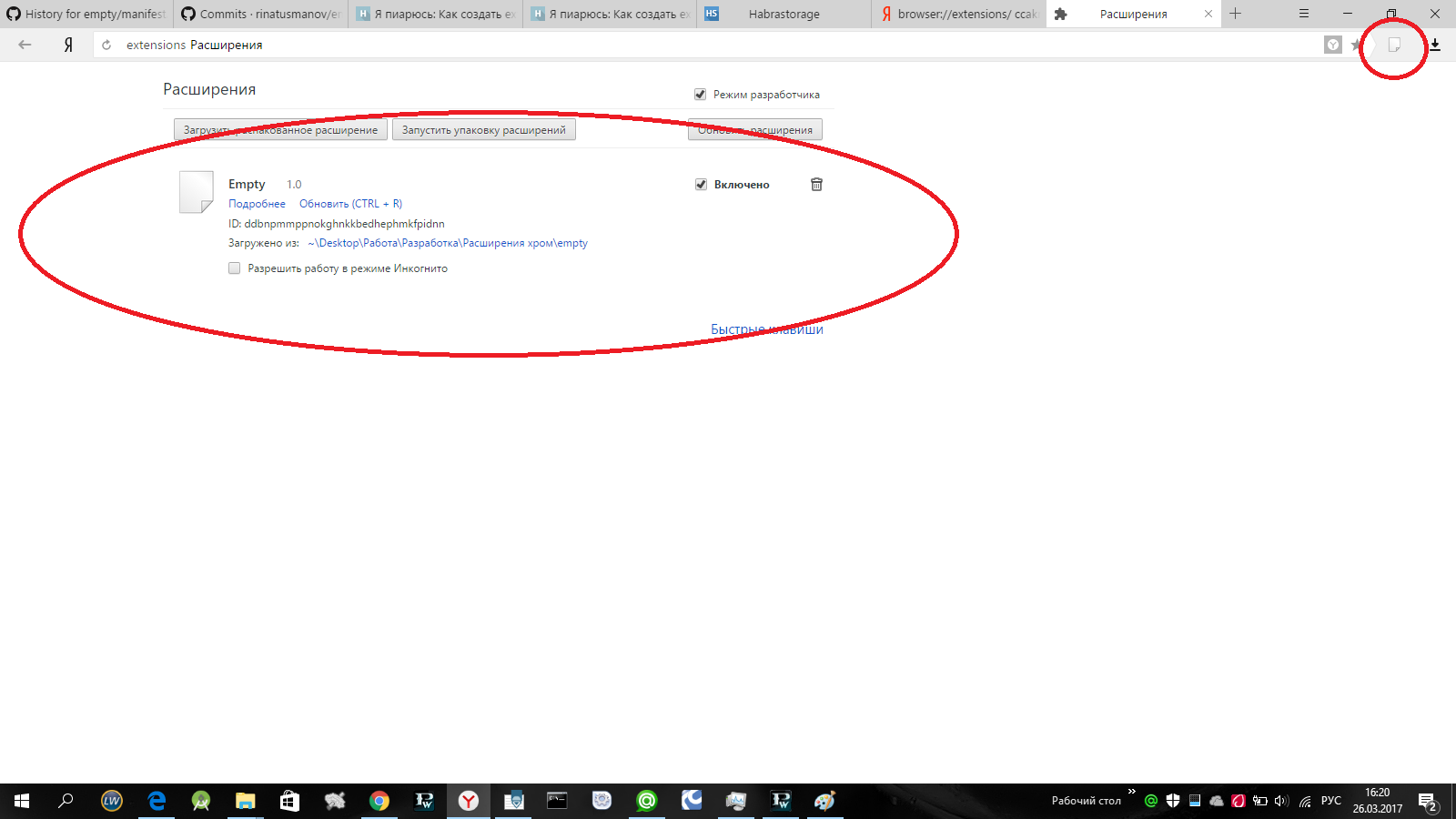Viewport: 1456px width, 819px height.
Task: Click the Protect shield icon in the address bar
Action: click(1331, 44)
